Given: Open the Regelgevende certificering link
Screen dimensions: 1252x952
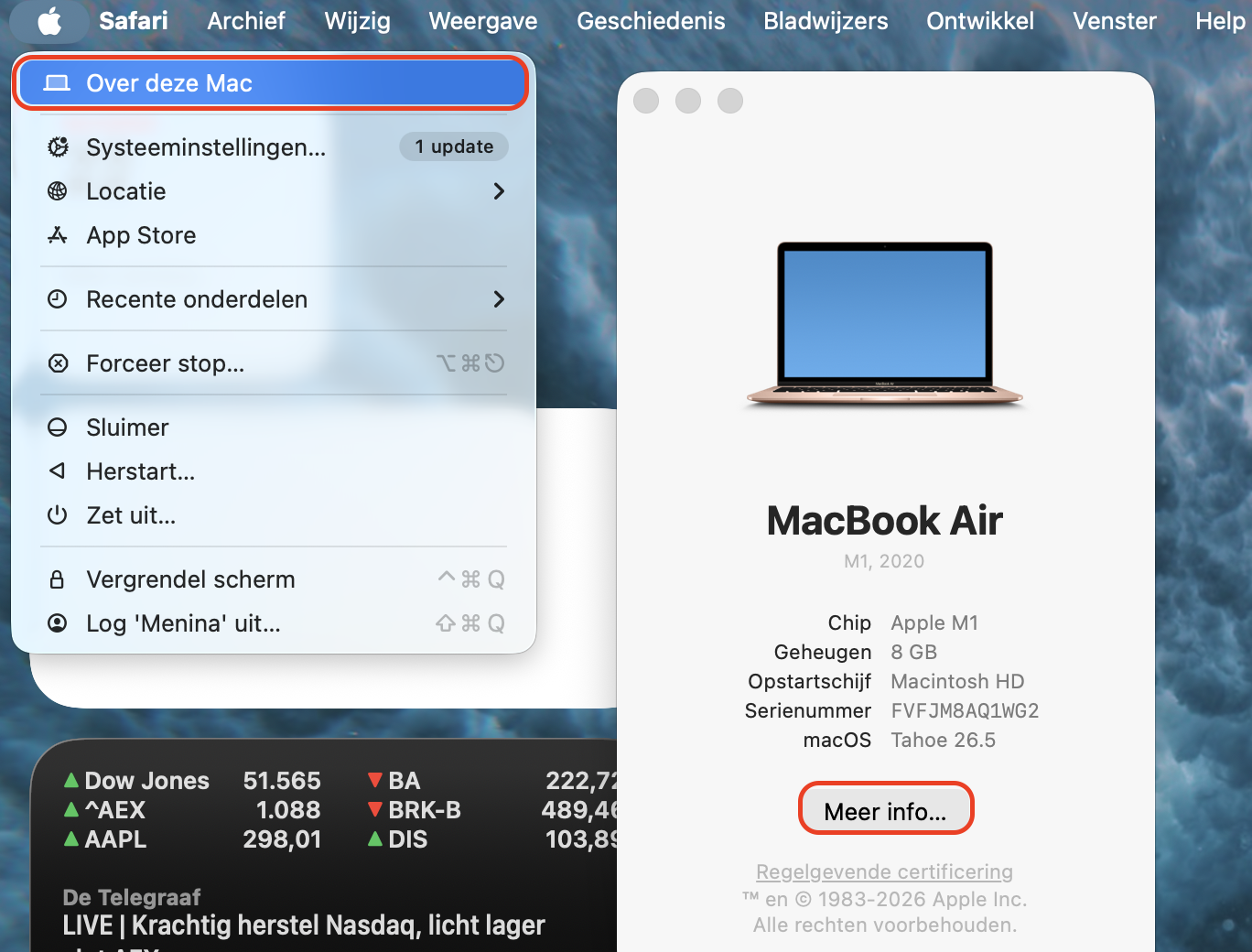Looking at the screenshot, I should 884,871.
